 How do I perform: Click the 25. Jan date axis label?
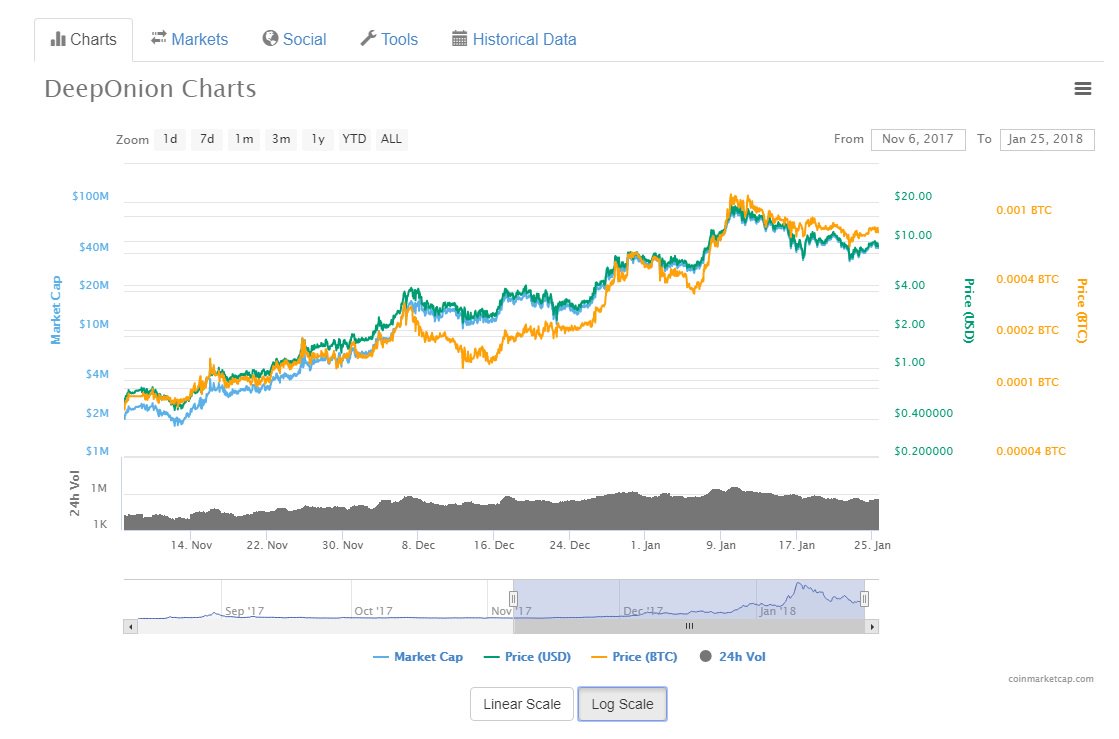(x=872, y=545)
